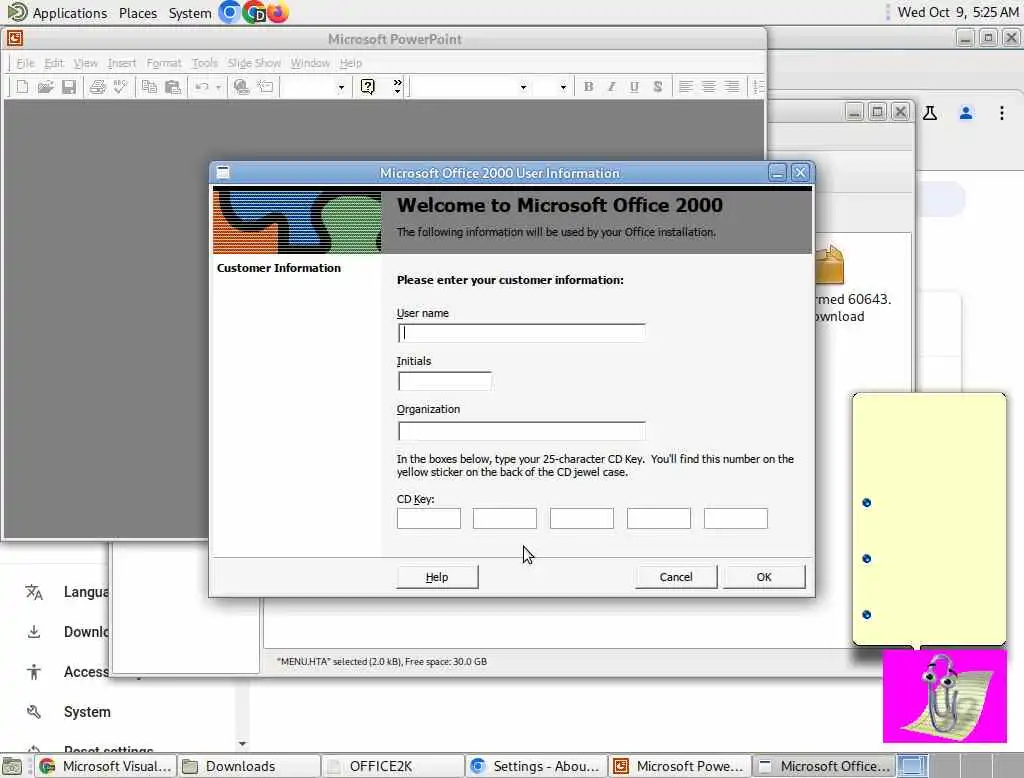
Task: Open the System menu in top panel
Action: click(x=190, y=13)
